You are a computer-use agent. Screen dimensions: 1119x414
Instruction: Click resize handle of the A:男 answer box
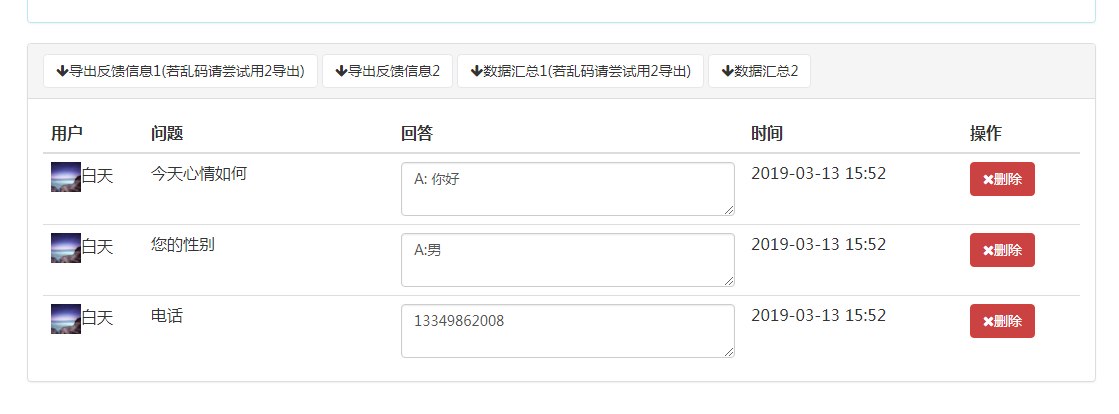click(x=729, y=281)
